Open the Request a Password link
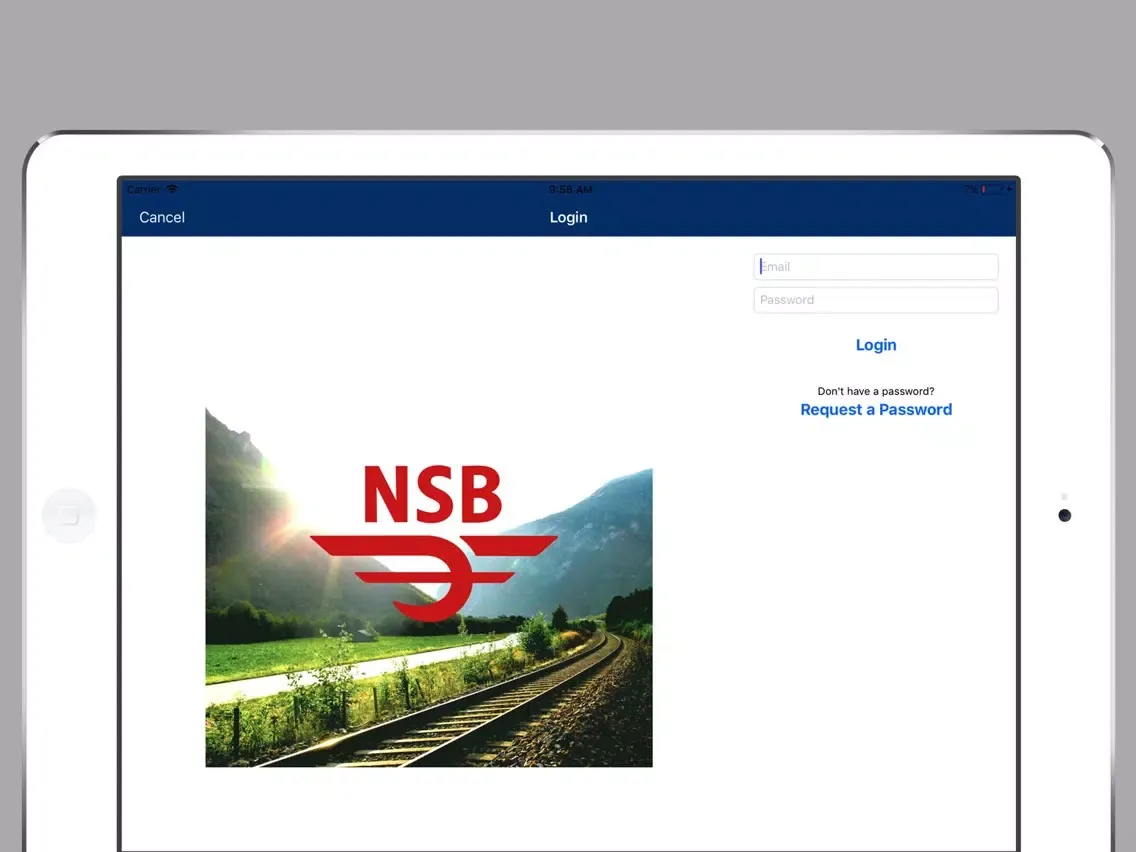 [876, 409]
